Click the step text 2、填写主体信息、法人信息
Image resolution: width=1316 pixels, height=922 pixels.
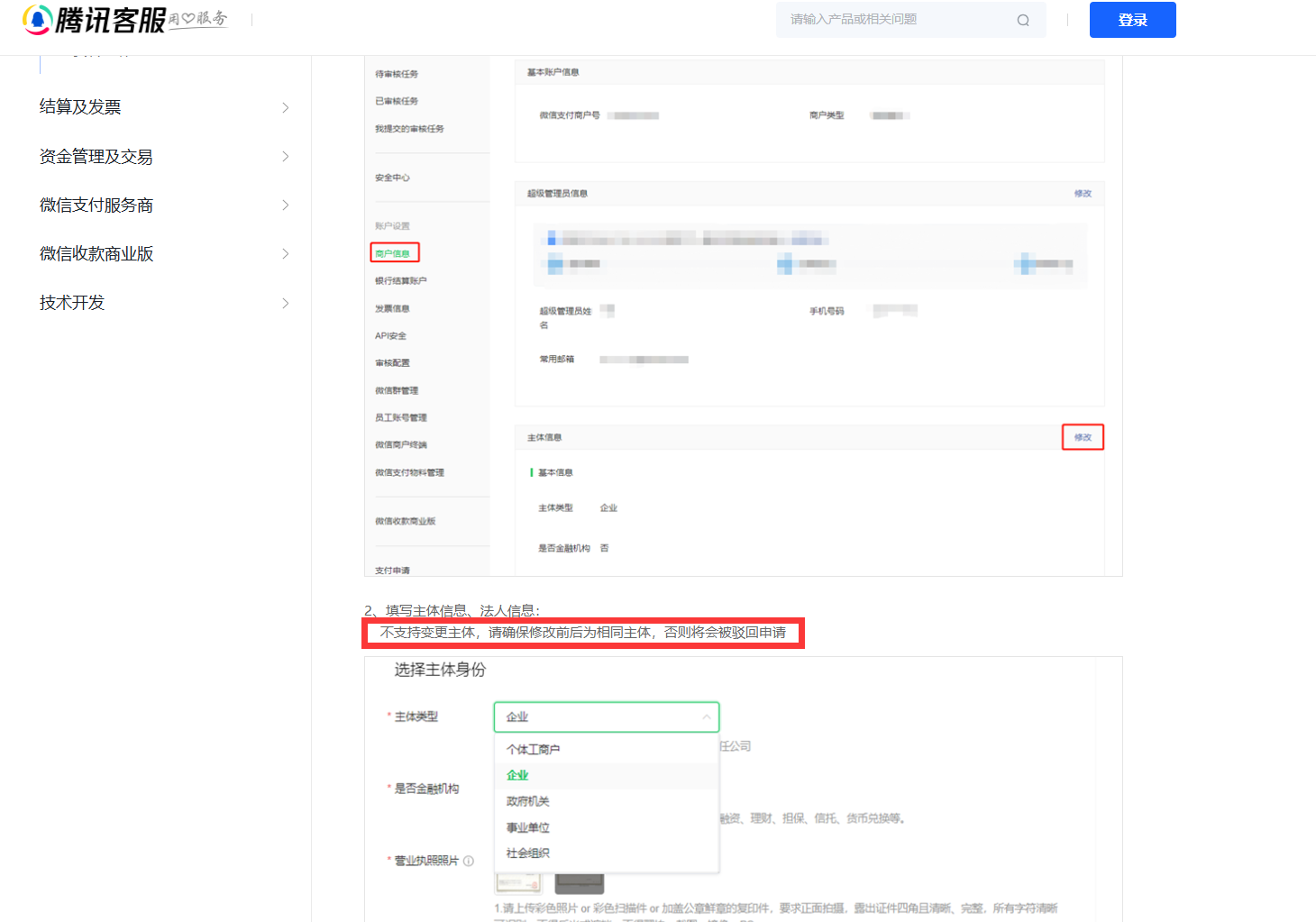tap(452, 610)
